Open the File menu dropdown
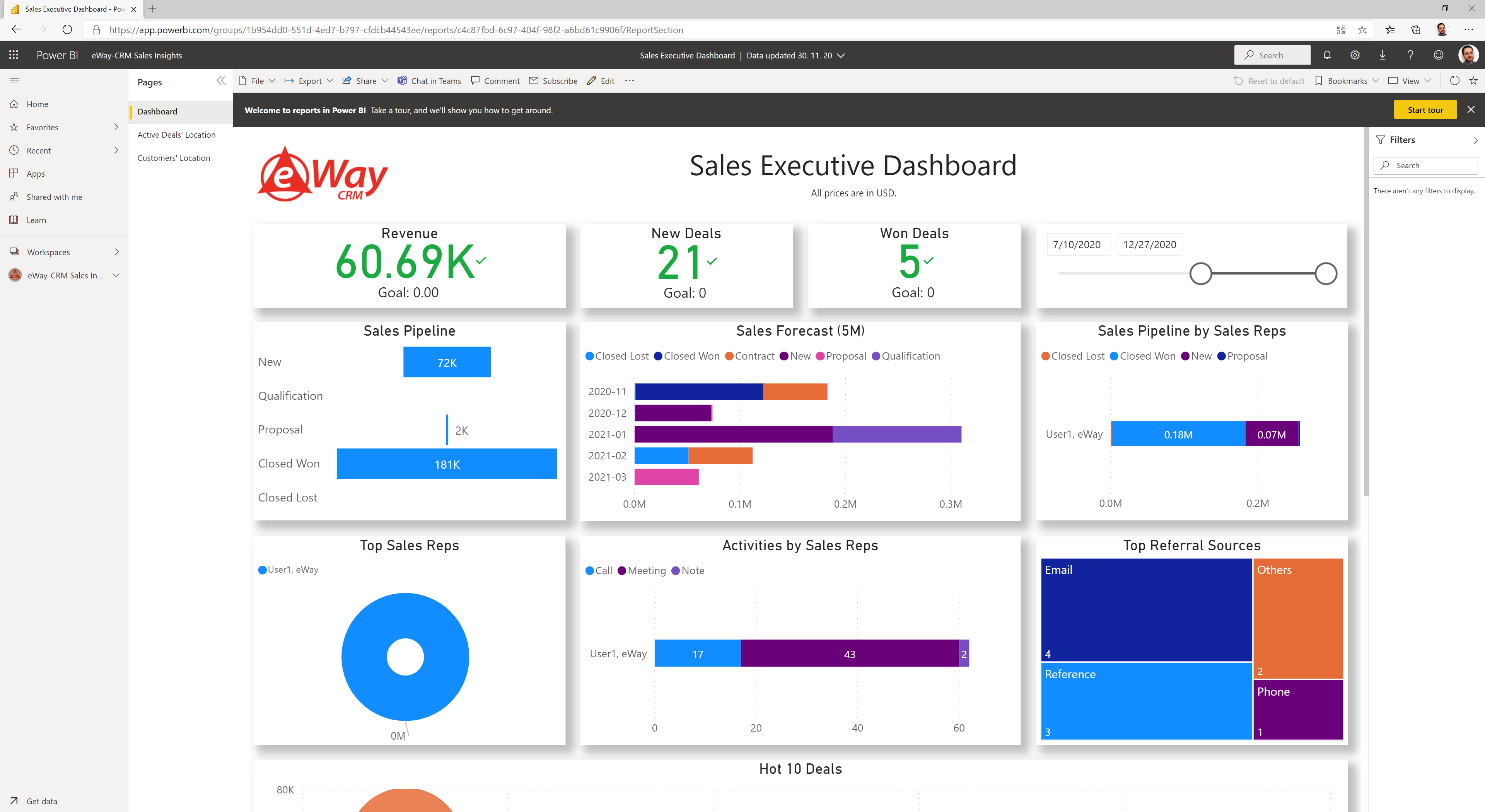The height and width of the screenshot is (812, 1485). pos(257,81)
